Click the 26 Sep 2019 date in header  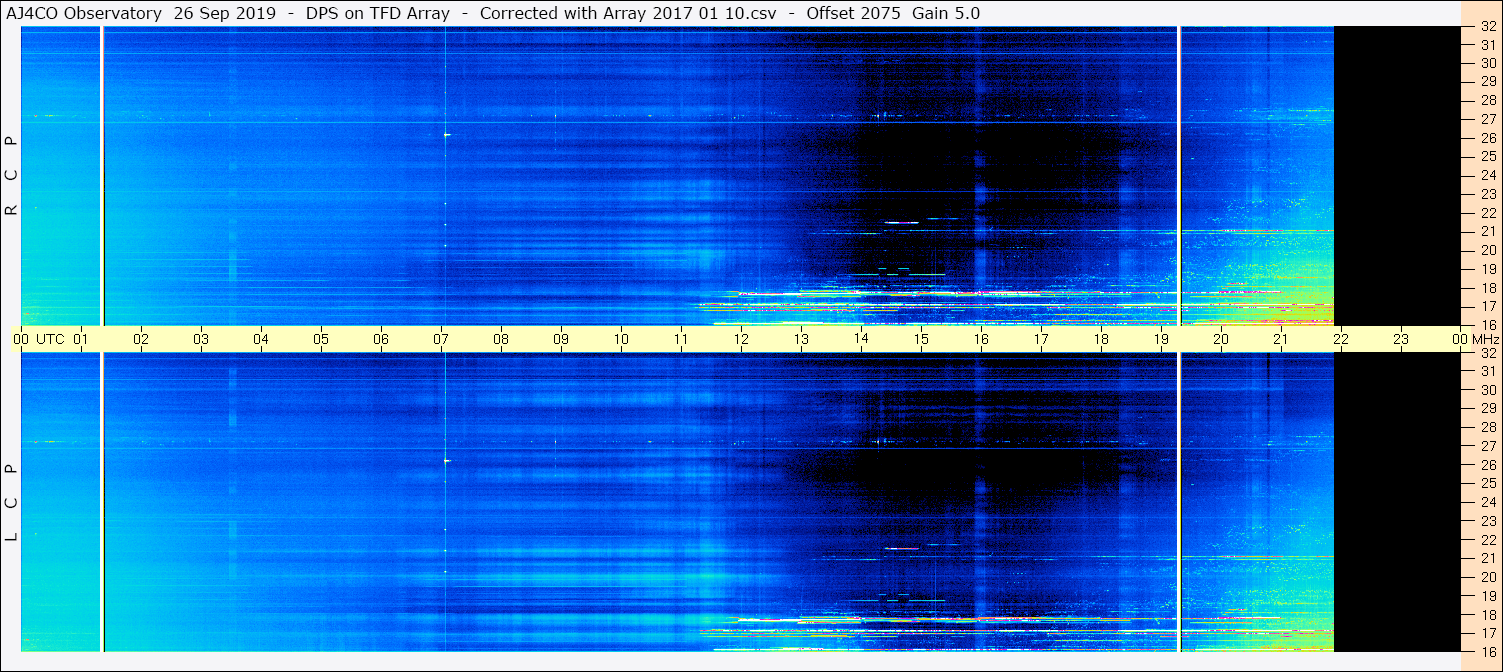point(224,13)
